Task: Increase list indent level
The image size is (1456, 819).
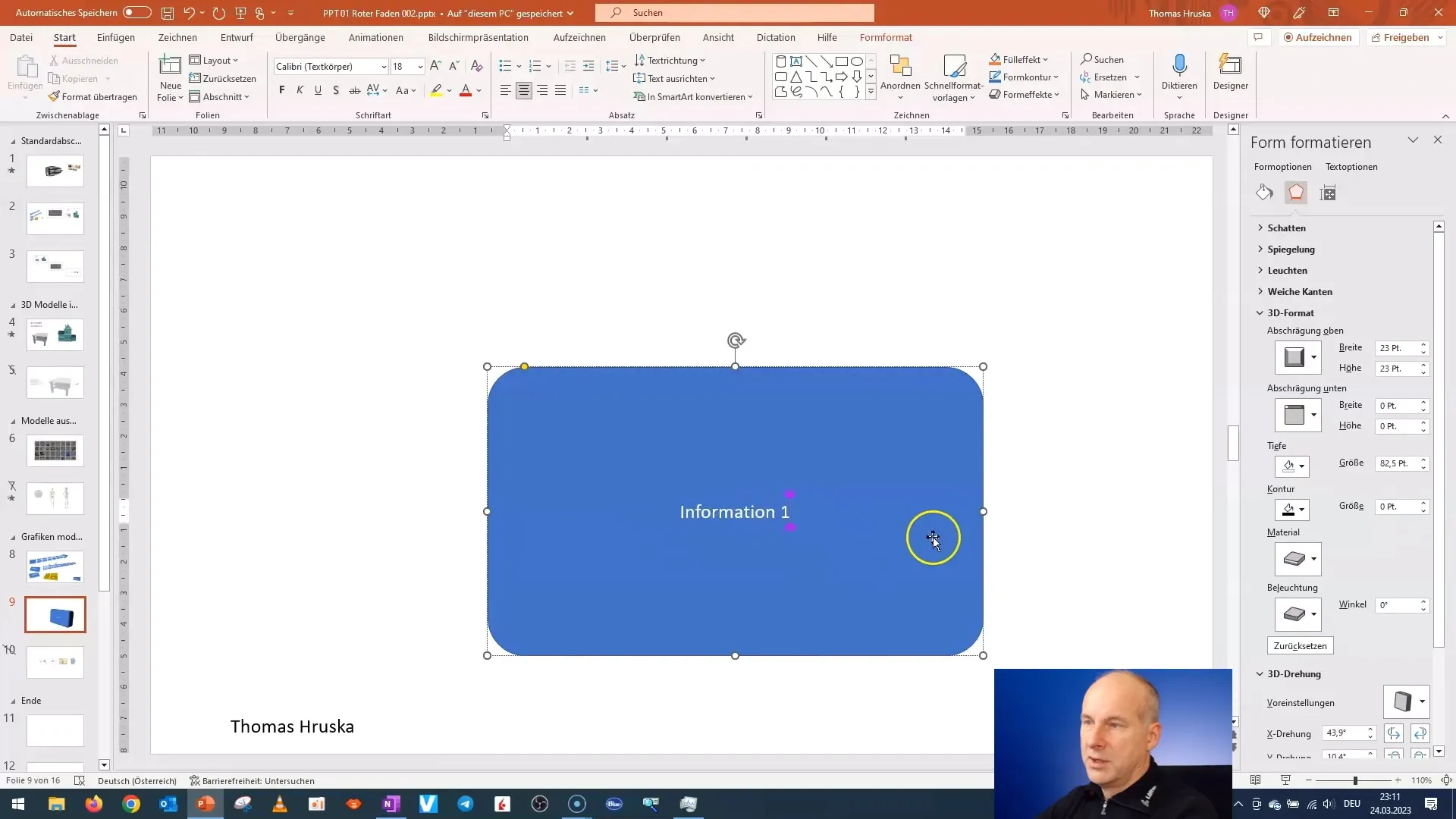Action: click(588, 67)
